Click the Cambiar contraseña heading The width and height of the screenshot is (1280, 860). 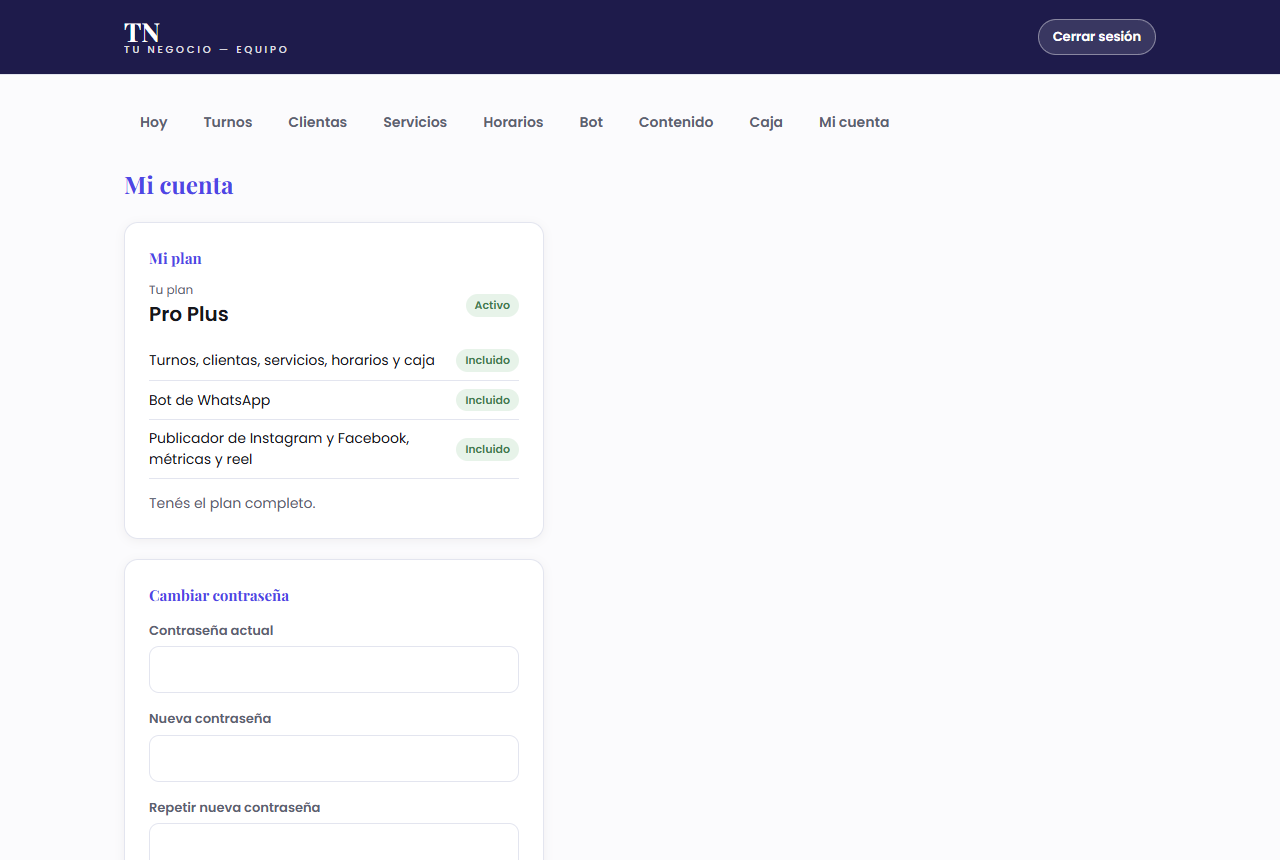point(219,595)
